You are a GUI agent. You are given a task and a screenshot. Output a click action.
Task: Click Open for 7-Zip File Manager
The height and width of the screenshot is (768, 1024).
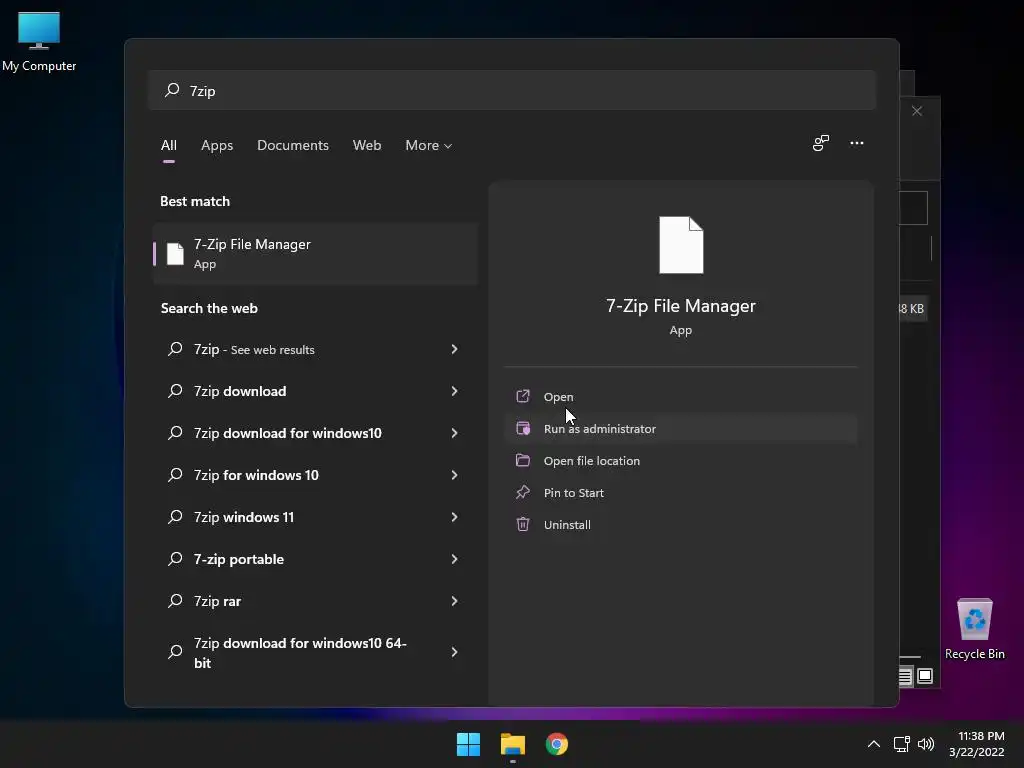click(x=680, y=396)
